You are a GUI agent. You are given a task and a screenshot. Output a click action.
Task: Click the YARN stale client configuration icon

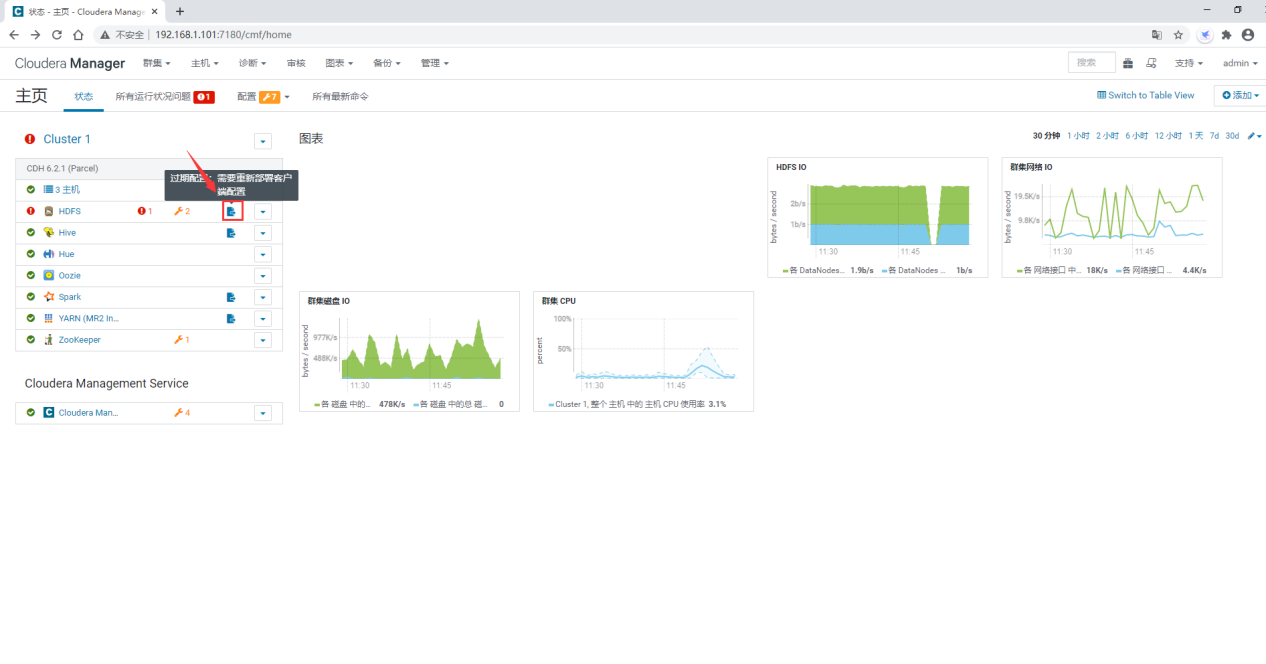pos(231,319)
